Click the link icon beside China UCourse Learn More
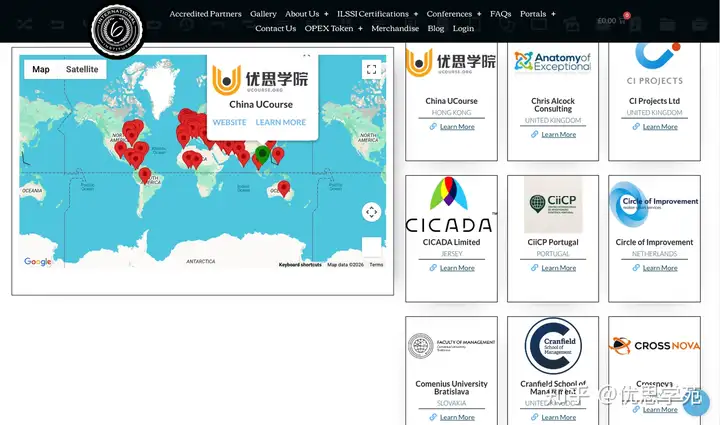Screen dimensions: 720x425 433,127
